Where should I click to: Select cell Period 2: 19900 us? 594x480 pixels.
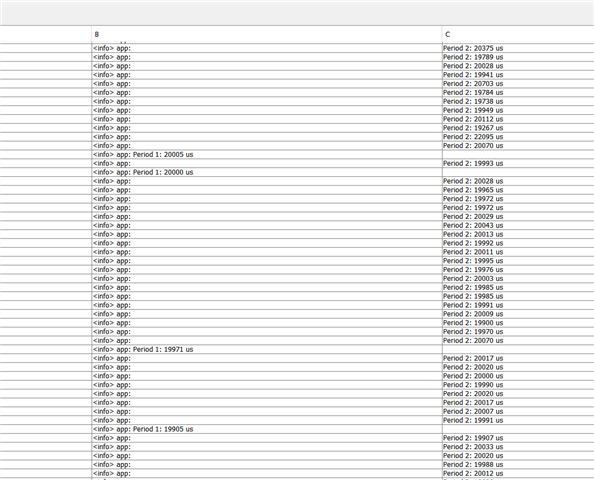click(518, 323)
